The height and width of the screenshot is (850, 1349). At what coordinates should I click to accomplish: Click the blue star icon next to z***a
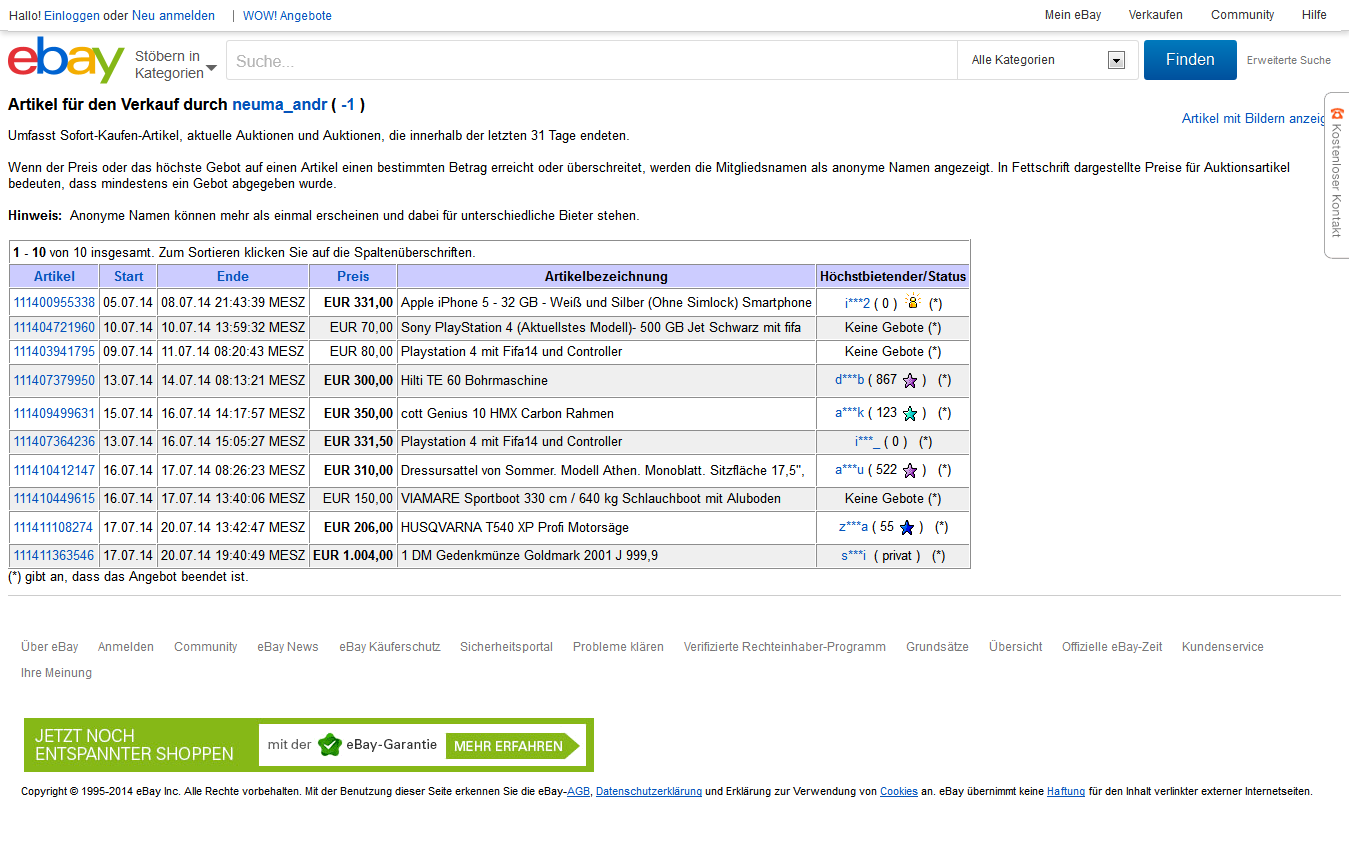pos(907,528)
